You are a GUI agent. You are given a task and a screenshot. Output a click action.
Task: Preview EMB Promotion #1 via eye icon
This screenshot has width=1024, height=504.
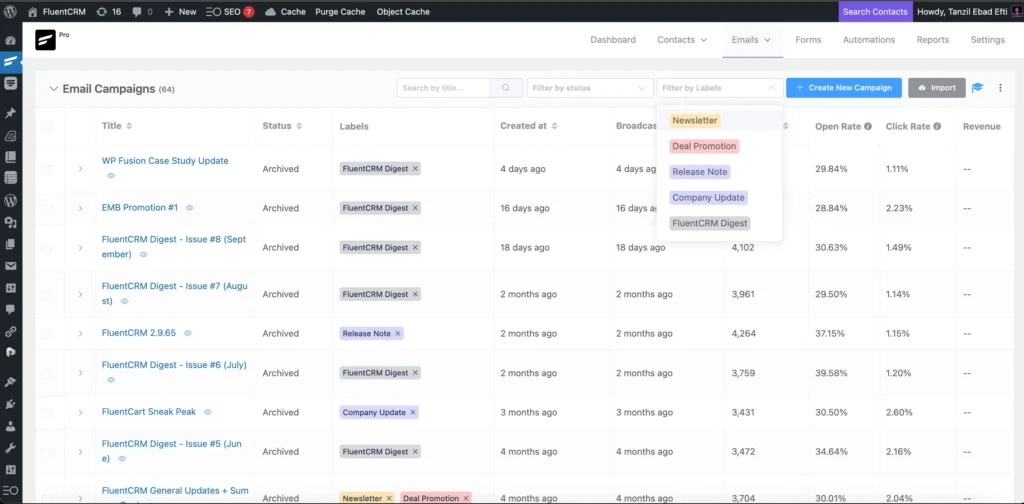(x=189, y=208)
